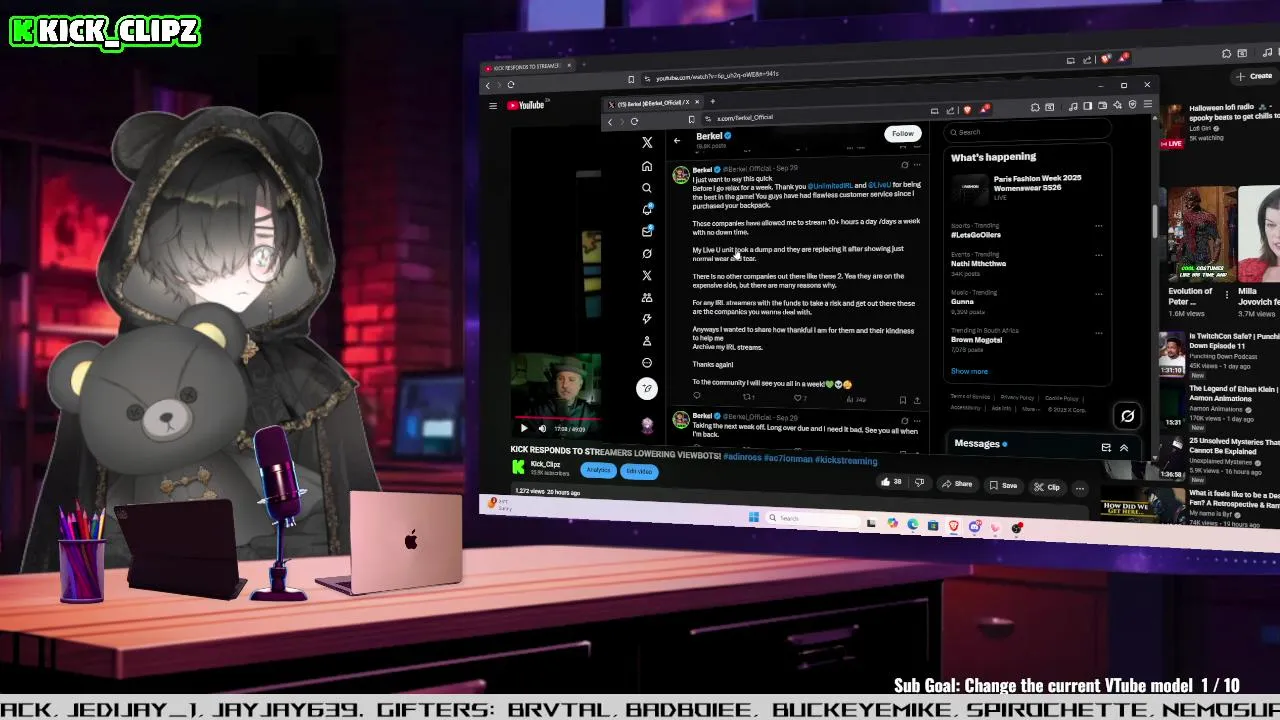Open a new tab in the X window
1280x720 pixels.
click(x=712, y=101)
